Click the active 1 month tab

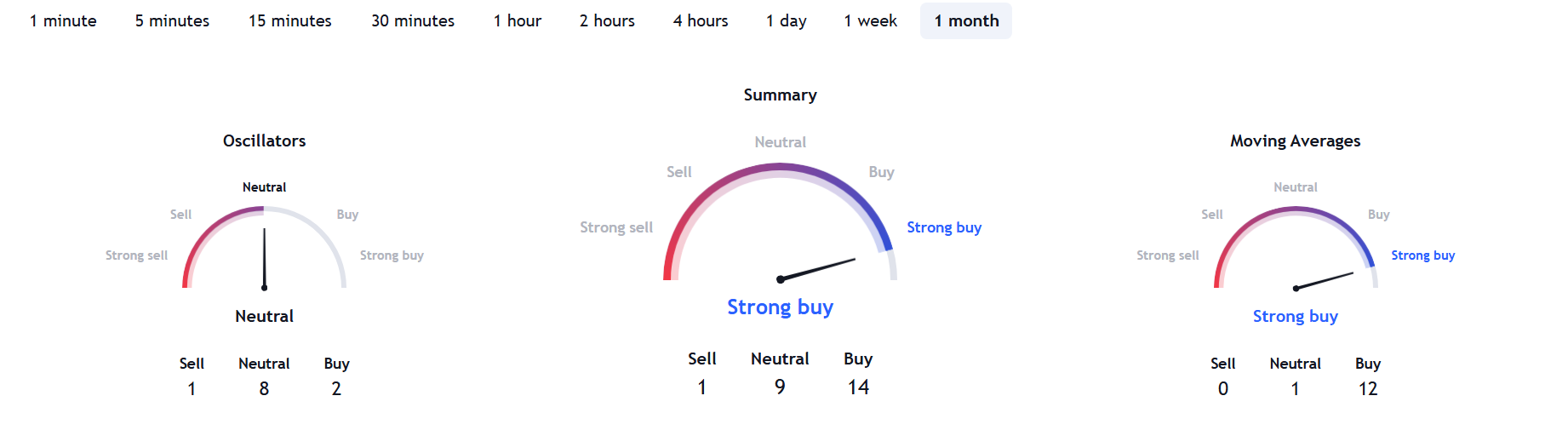point(966,21)
